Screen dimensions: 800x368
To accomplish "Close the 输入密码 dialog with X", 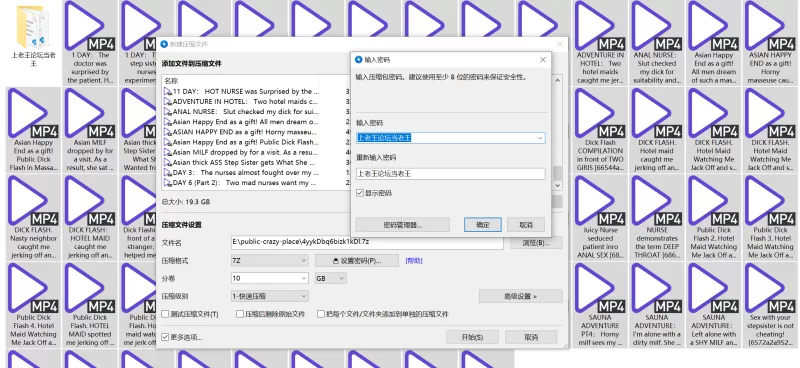I will (x=542, y=60).
